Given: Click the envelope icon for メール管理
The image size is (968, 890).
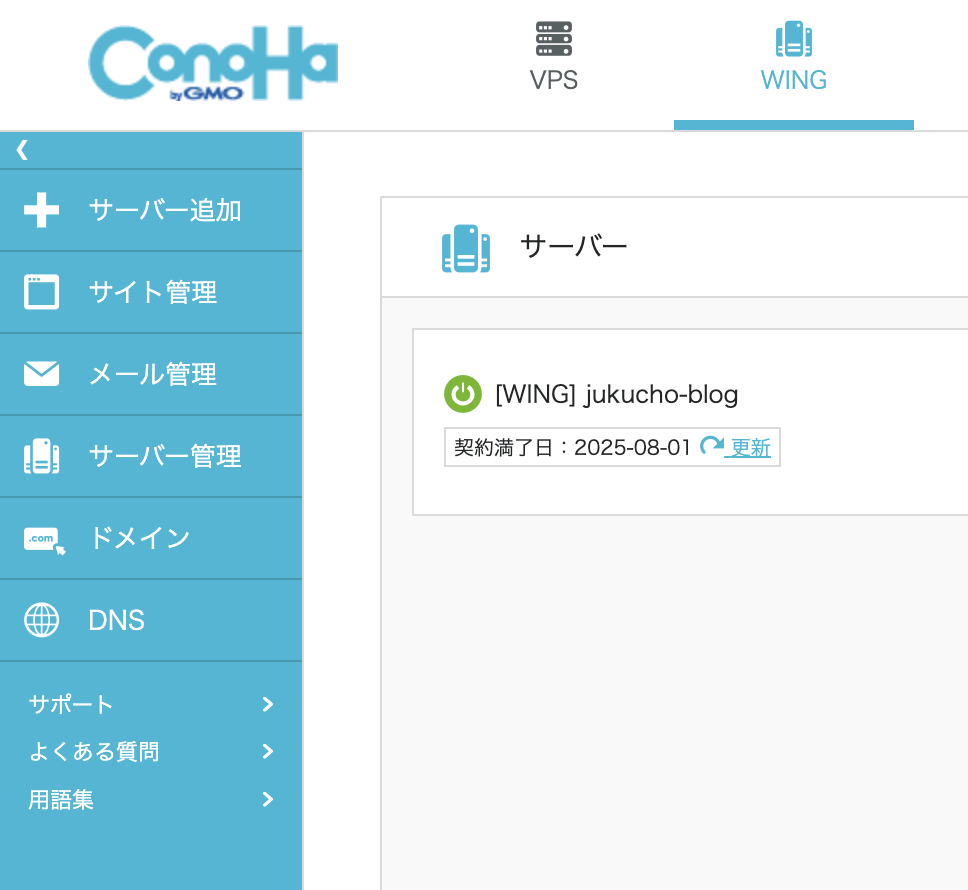Looking at the screenshot, I should tap(41, 374).
